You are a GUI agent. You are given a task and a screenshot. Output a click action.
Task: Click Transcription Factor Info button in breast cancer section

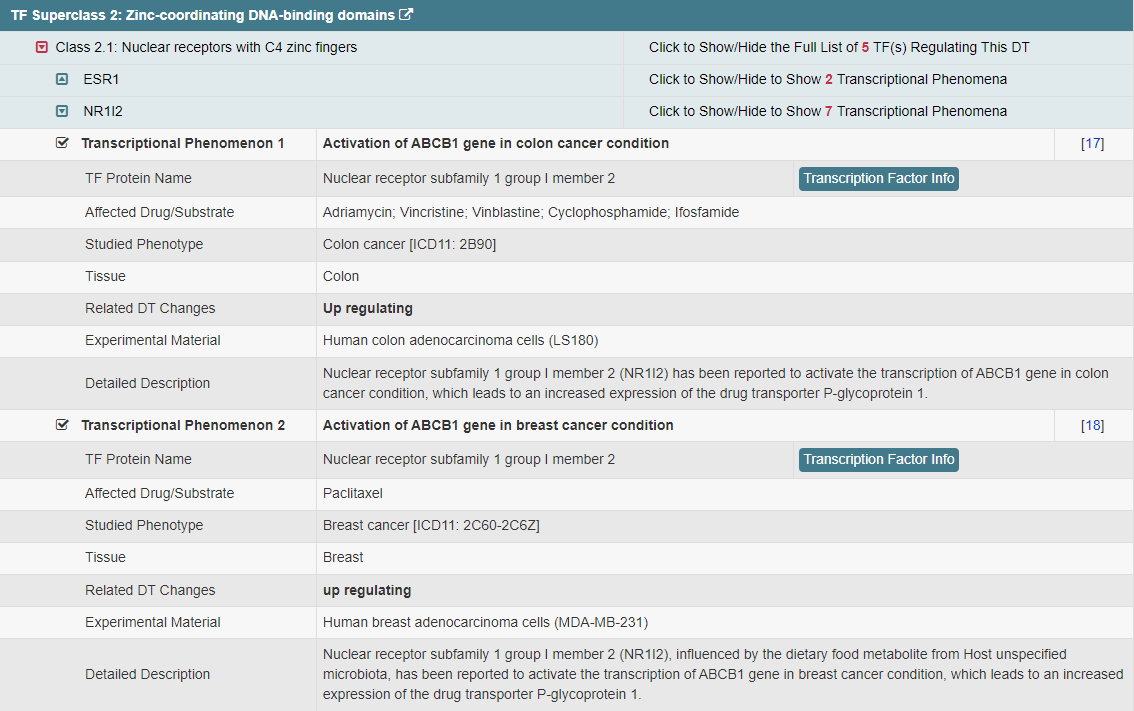pos(878,459)
